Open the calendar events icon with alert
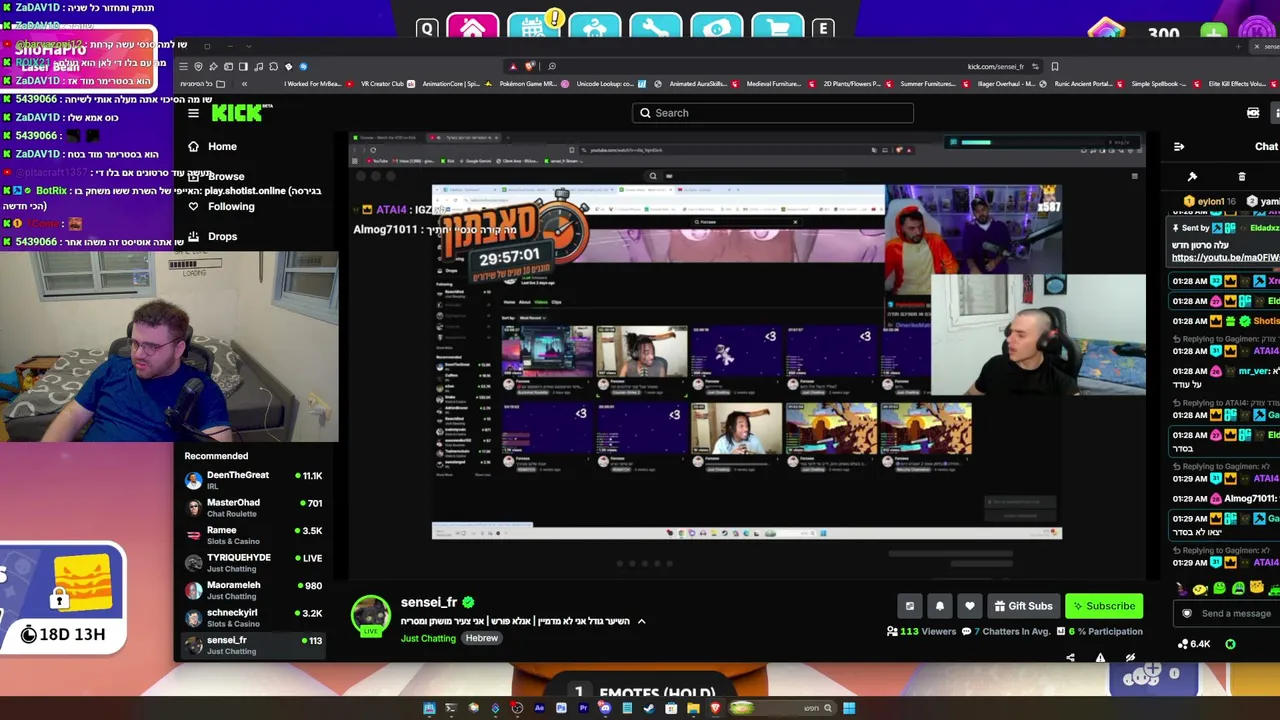Image resolution: width=1280 pixels, height=720 pixels. [x=533, y=27]
